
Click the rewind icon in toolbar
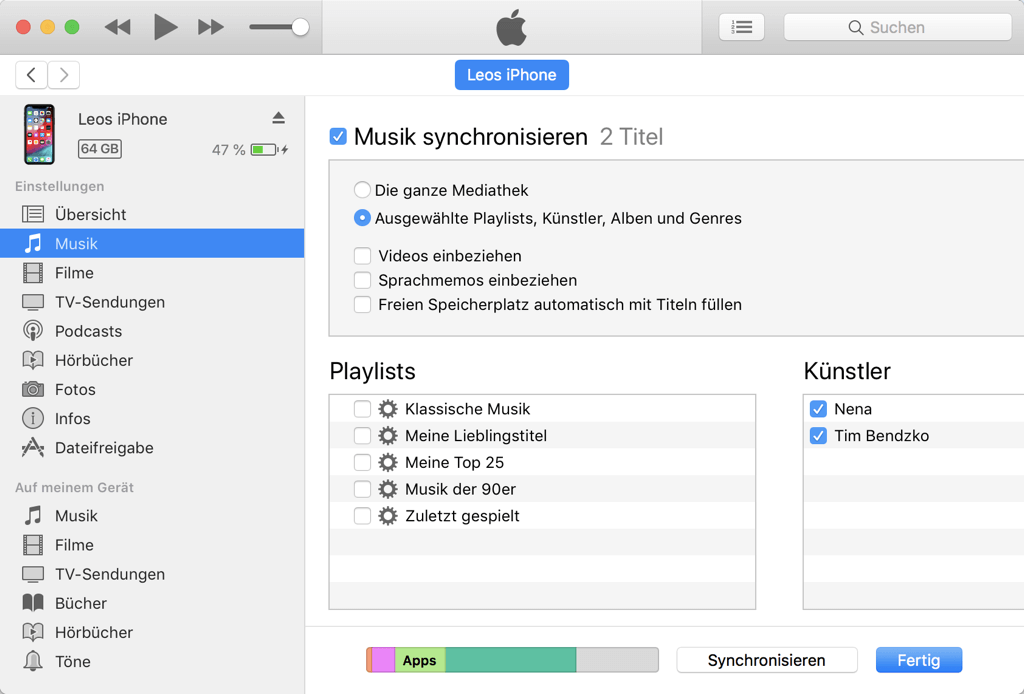118,27
